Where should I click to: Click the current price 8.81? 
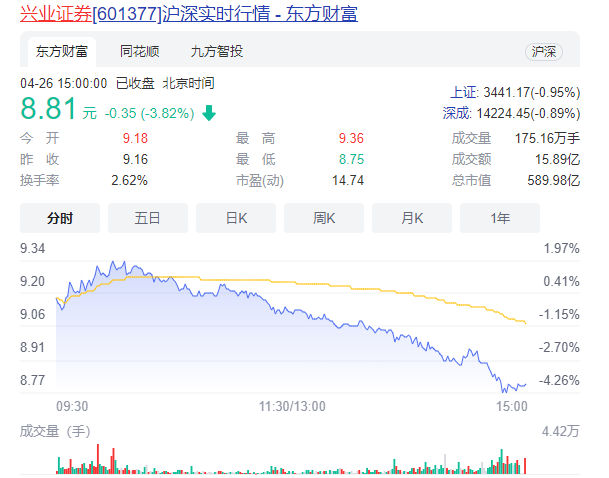pos(49,109)
